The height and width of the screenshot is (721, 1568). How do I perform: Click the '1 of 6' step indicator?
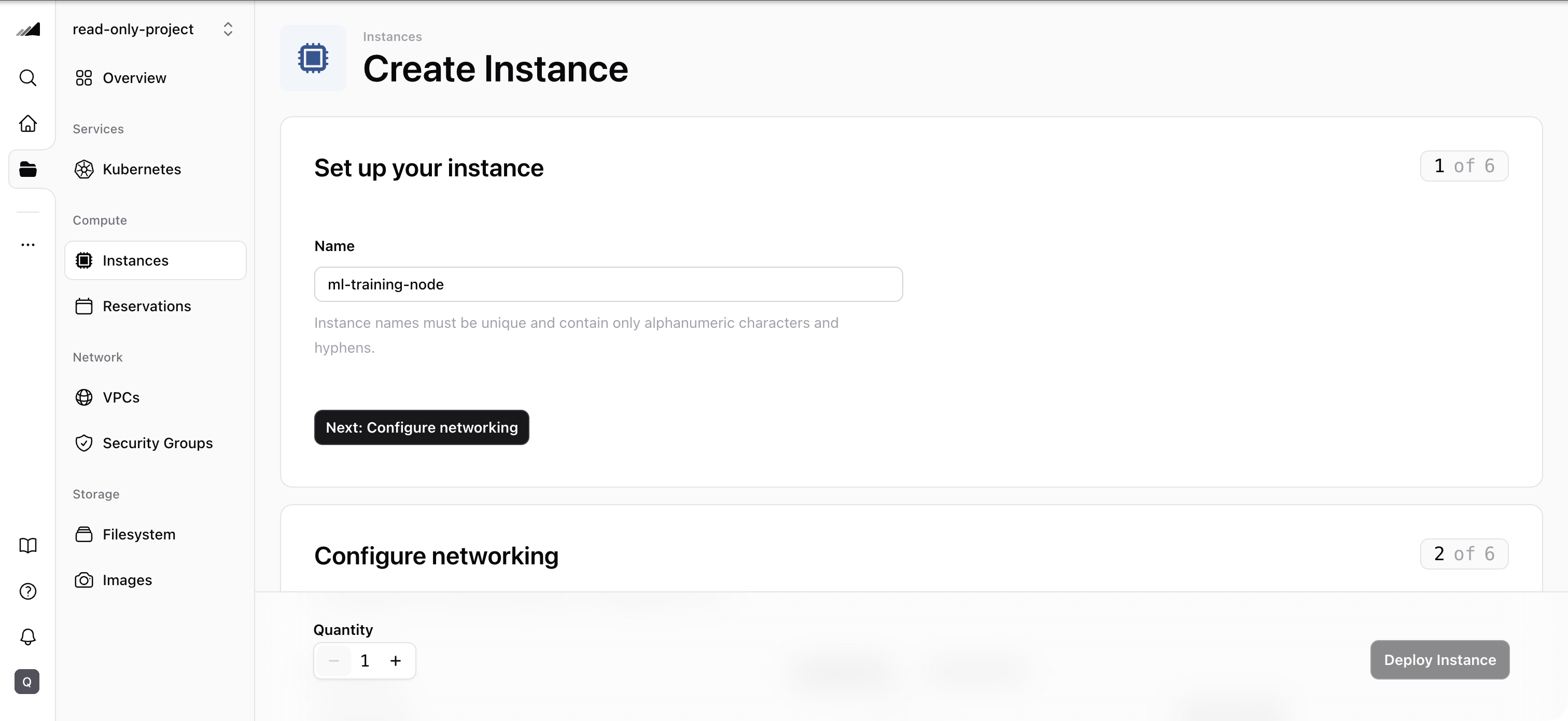[x=1464, y=166]
